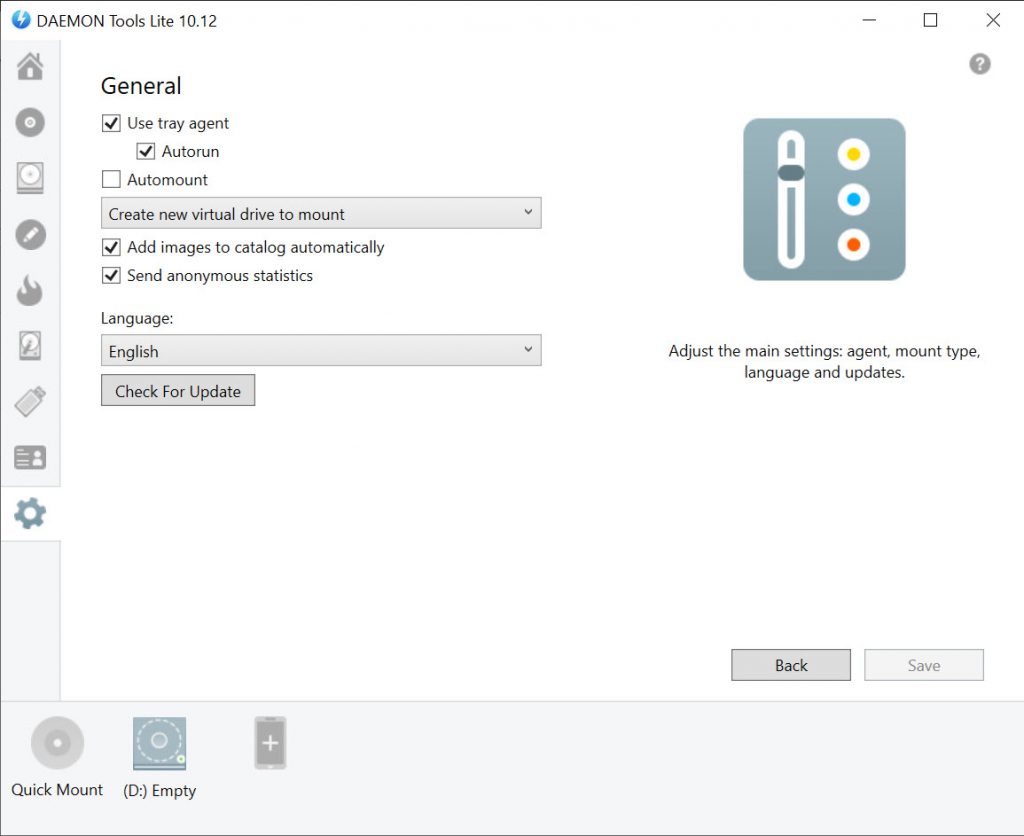The height and width of the screenshot is (836, 1024).
Task: Open the Home section in sidebar
Action: 30,67
